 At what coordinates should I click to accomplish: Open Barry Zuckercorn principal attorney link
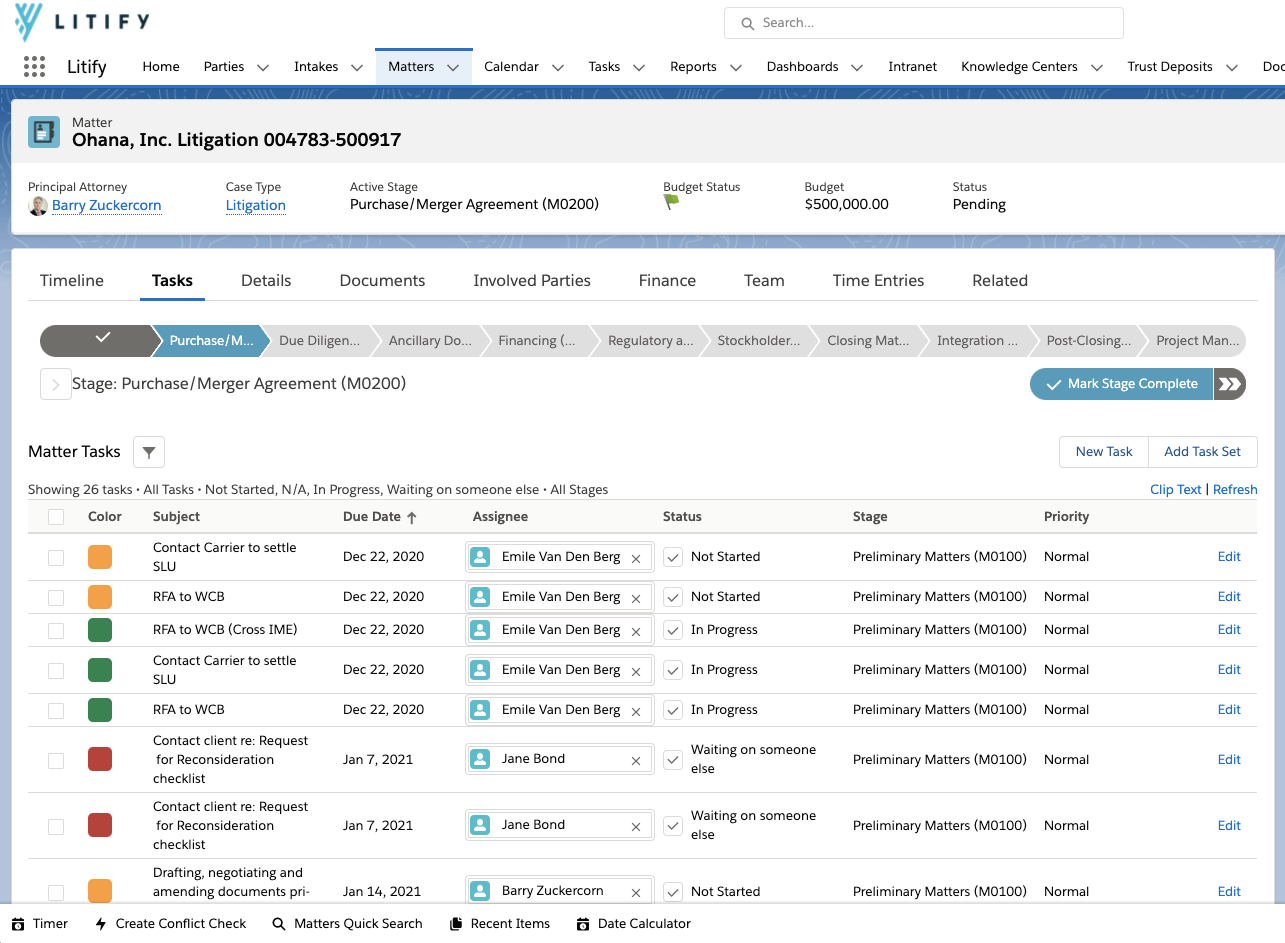pyautogui.click(x=106, y=205)
